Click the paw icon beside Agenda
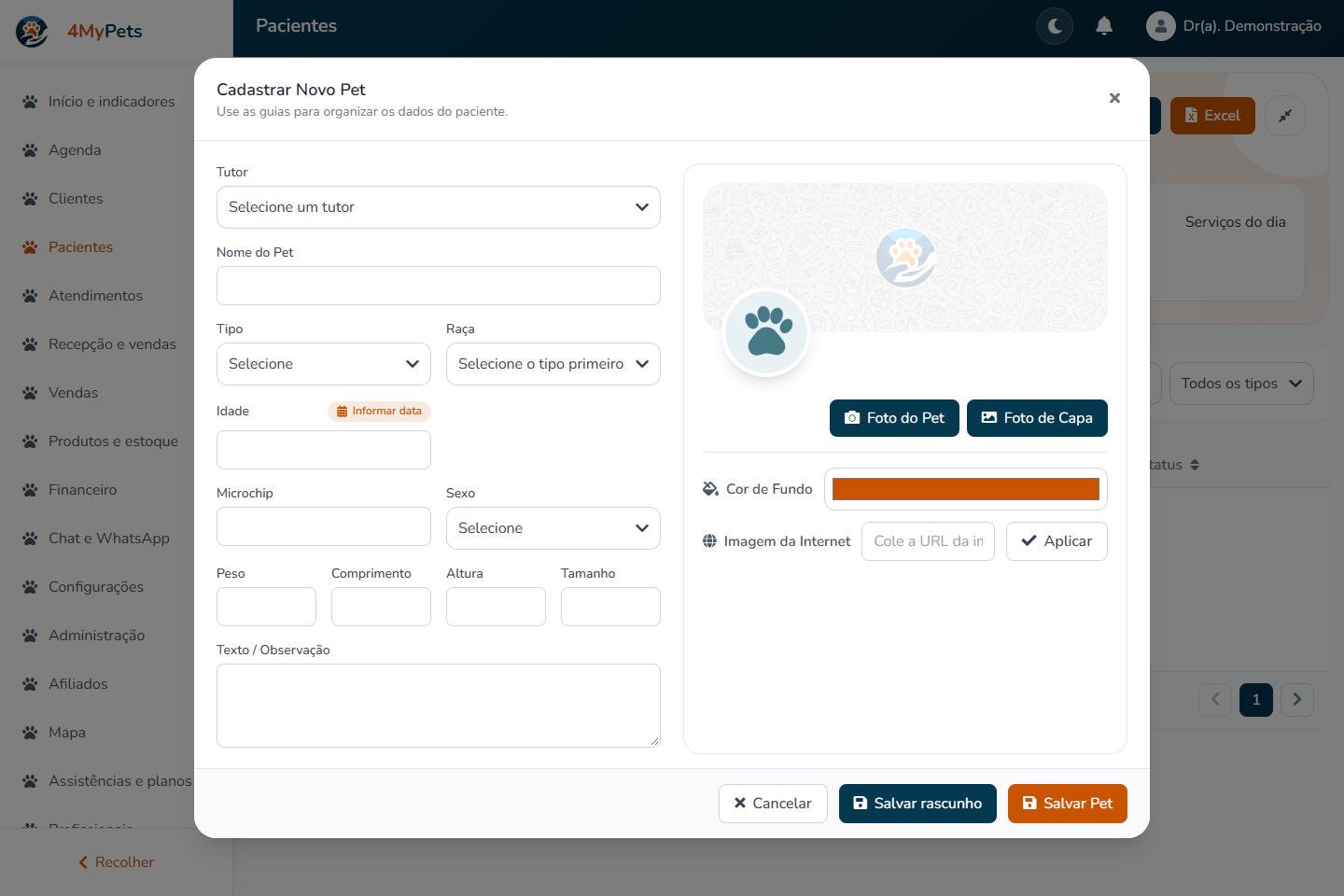Viewport: 1344px width, 896px height. (x=30, y=150)
